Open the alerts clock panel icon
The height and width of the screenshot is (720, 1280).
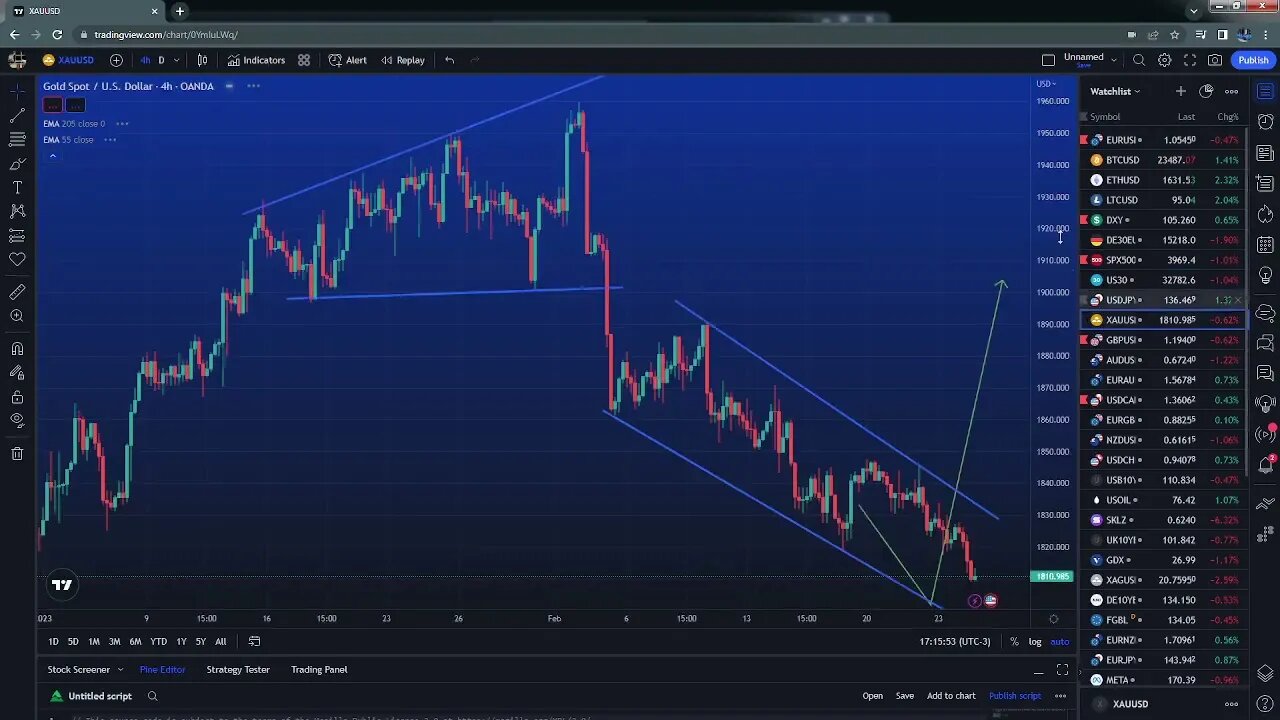[x=1265, y=121]
